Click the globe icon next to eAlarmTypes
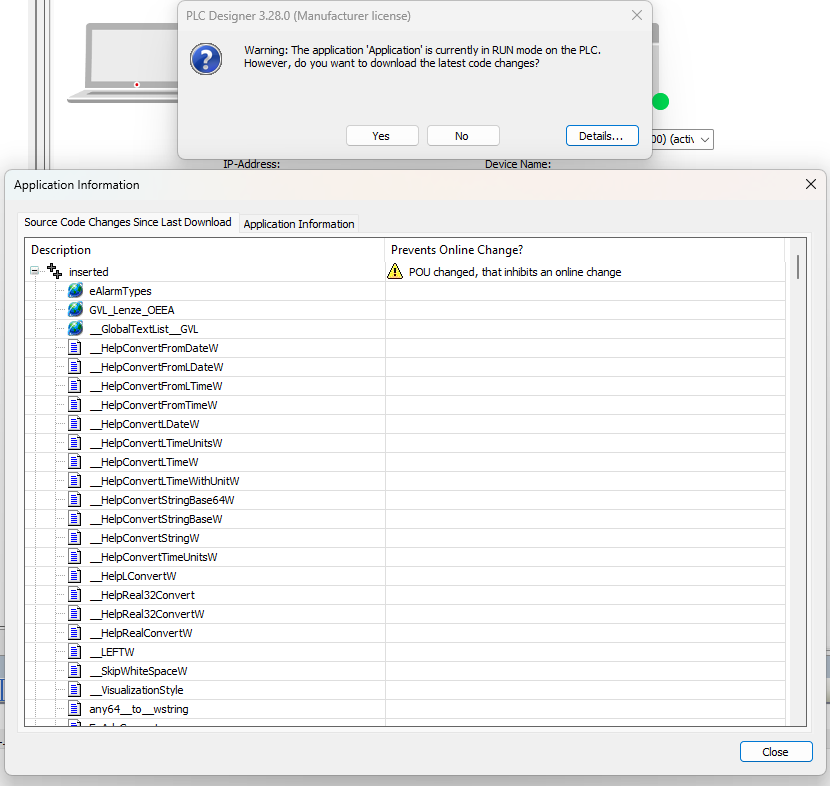The width and height of the screenshot is (830, 786). [76, 291]
